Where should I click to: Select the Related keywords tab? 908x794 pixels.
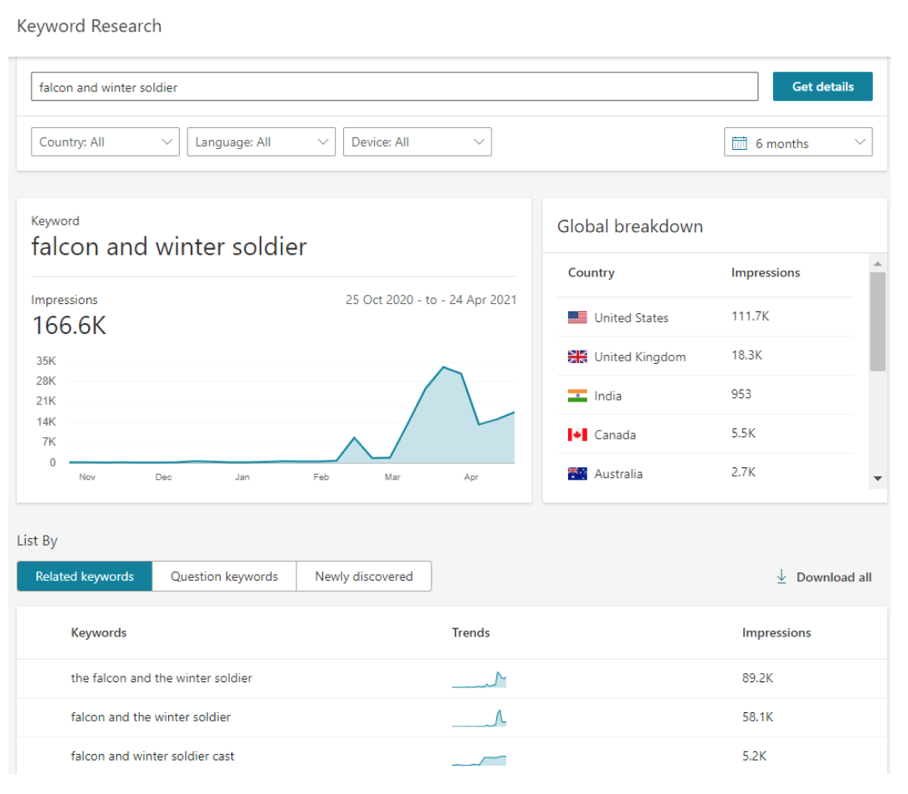(85, 576)
